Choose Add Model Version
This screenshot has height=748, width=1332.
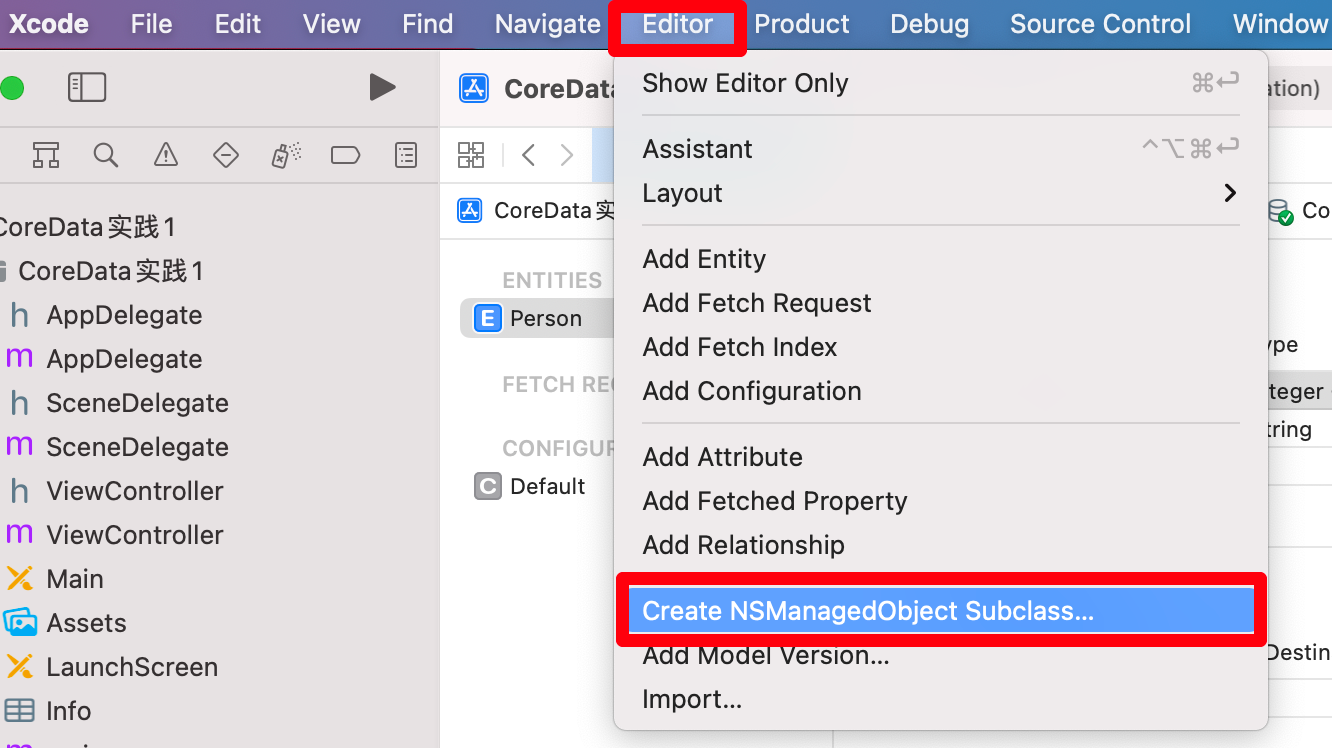click(x=940, y=655)
